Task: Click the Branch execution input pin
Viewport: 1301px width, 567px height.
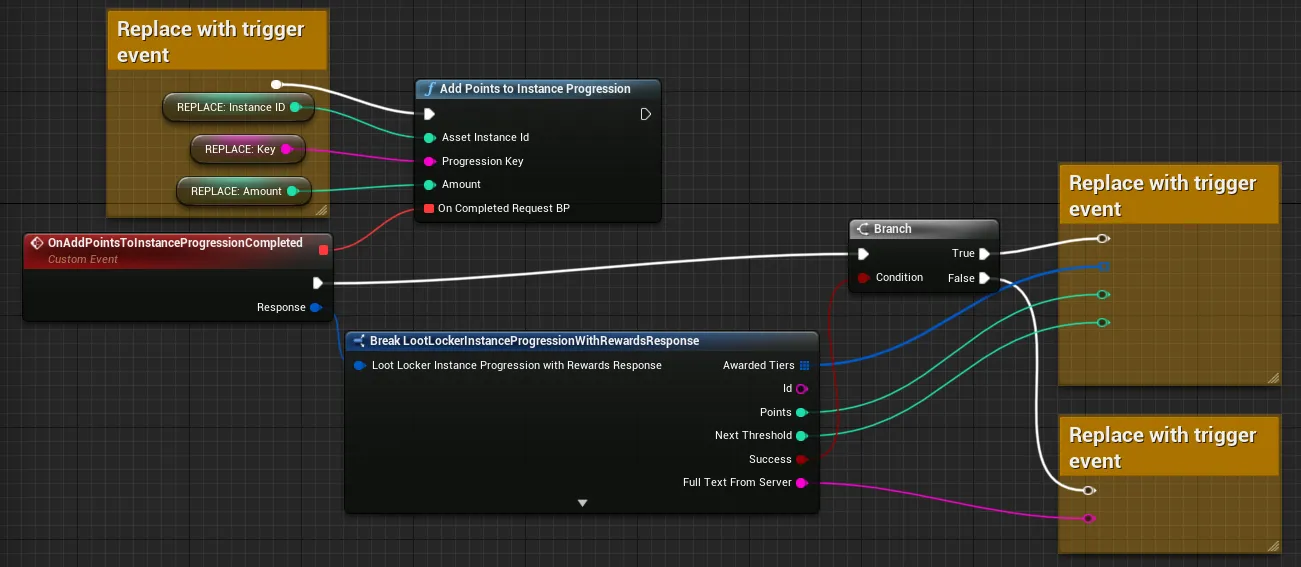Action: coord(862,254)
